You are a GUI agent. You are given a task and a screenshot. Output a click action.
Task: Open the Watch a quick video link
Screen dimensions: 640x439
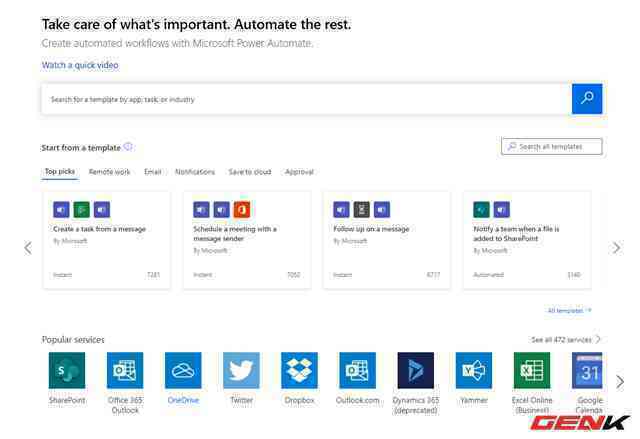(x=80, y=65)
